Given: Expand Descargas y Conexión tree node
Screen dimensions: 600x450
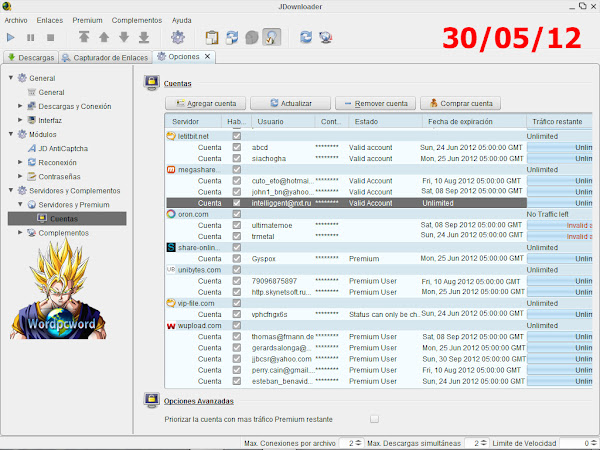Looking at the screenshot, I should [x=20, y=106].
